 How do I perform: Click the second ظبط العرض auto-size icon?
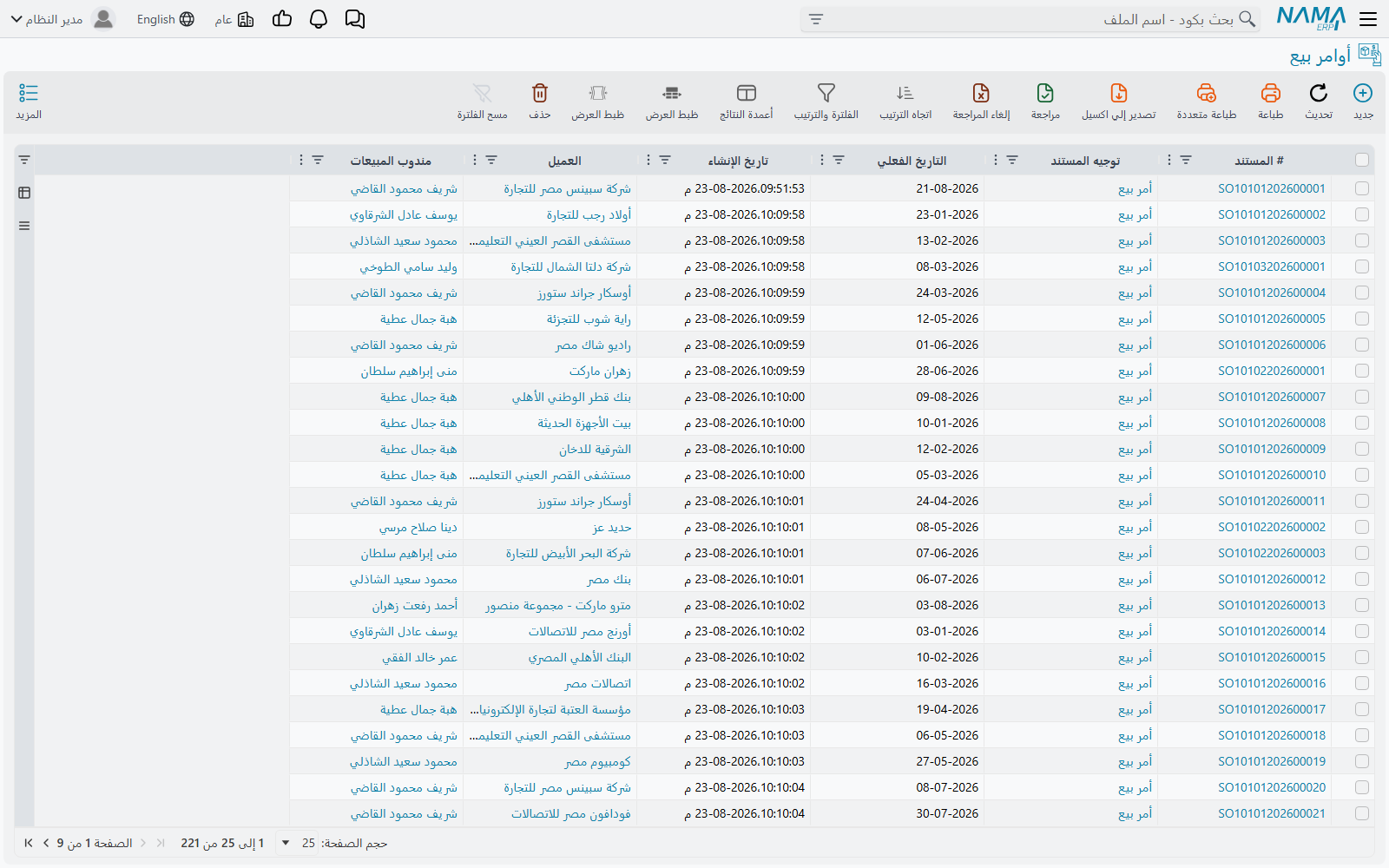point(598,101)
